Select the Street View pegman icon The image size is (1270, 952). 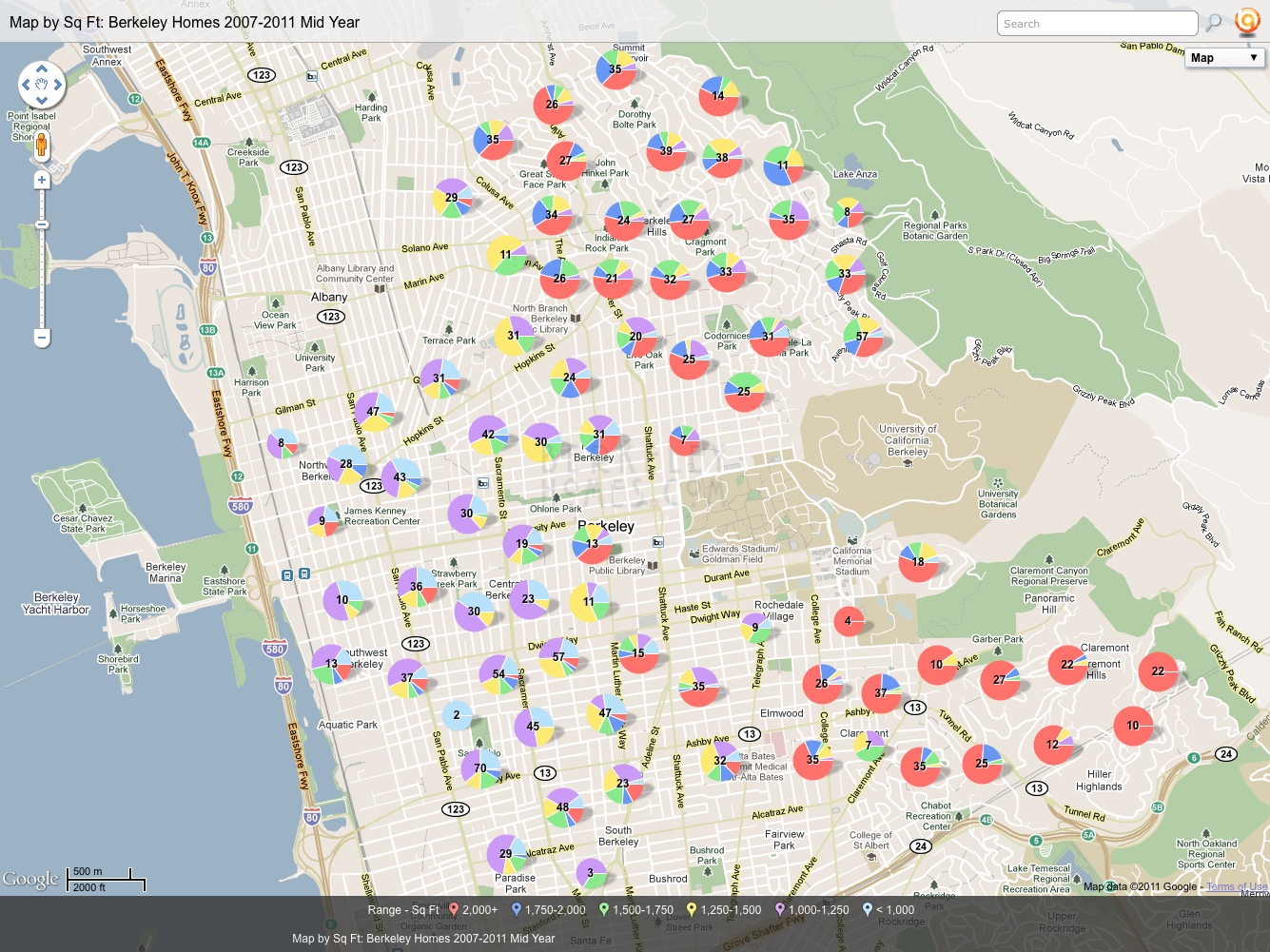41,146
